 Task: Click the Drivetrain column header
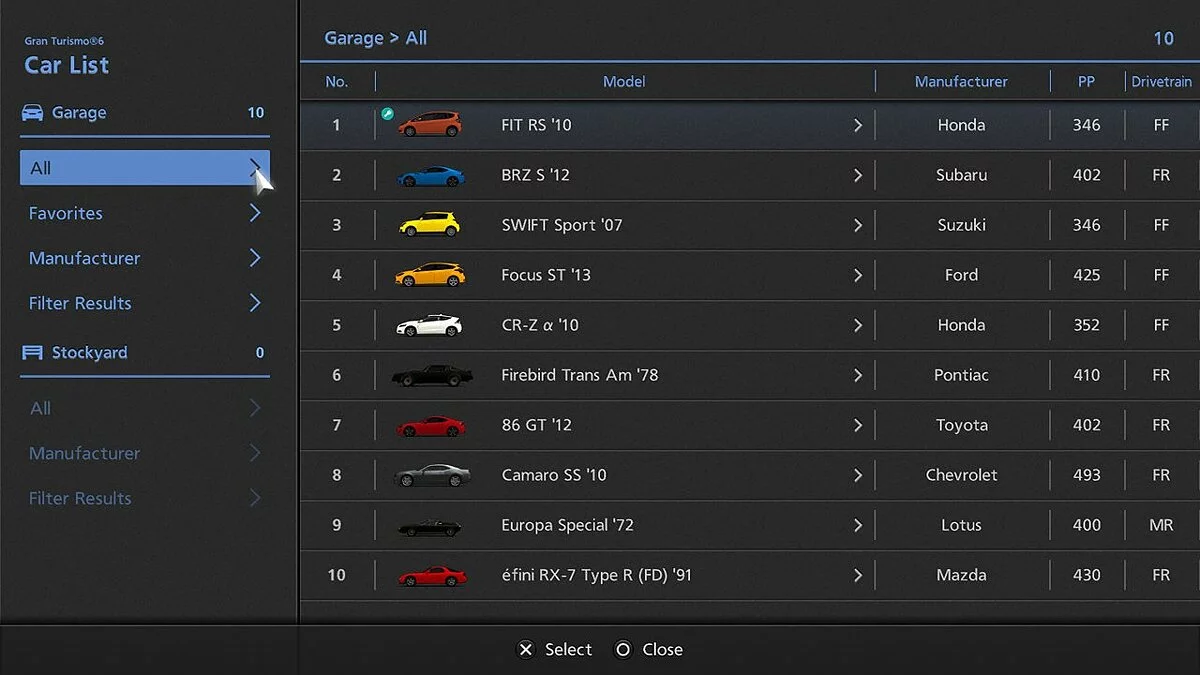pos(1161,81)
